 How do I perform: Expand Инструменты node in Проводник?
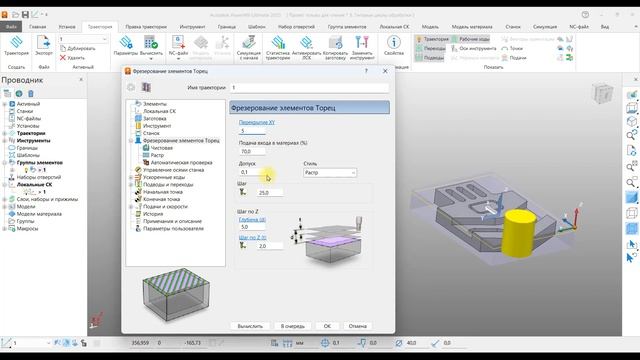(x=4, y=140)
